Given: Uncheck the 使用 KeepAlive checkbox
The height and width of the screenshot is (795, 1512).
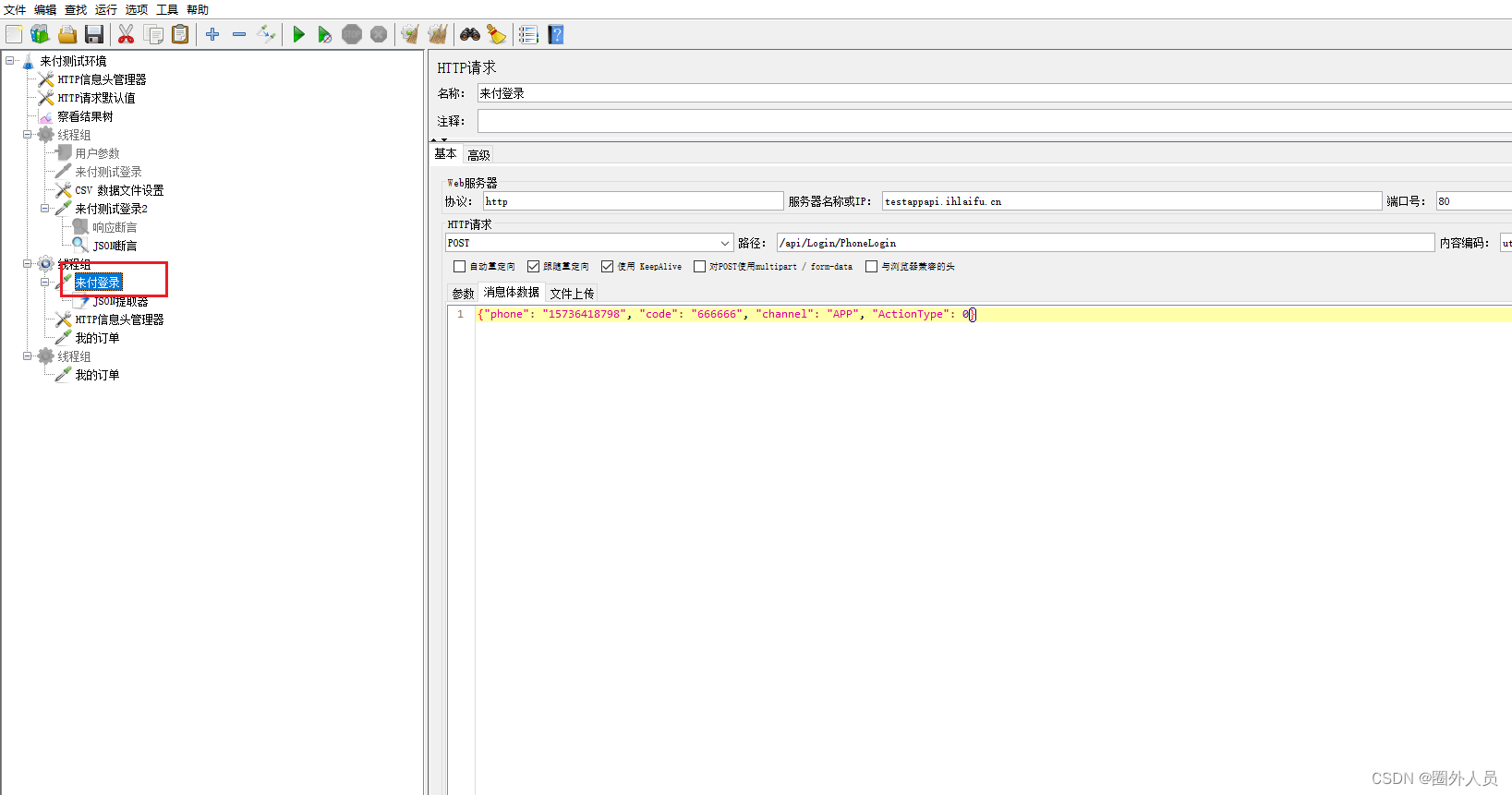Looking at the screenshot, I should (x=607, y=266).
